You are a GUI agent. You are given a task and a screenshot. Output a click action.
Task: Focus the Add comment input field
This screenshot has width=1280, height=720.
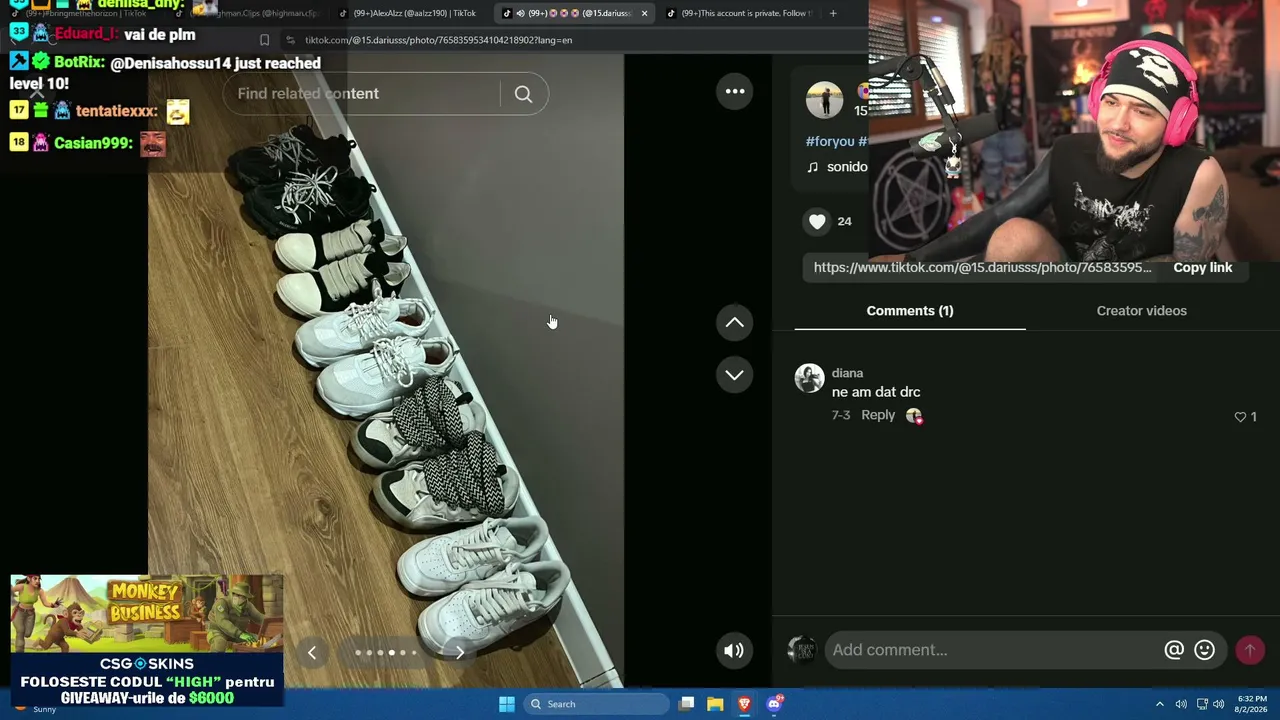[x=993, y=650]
